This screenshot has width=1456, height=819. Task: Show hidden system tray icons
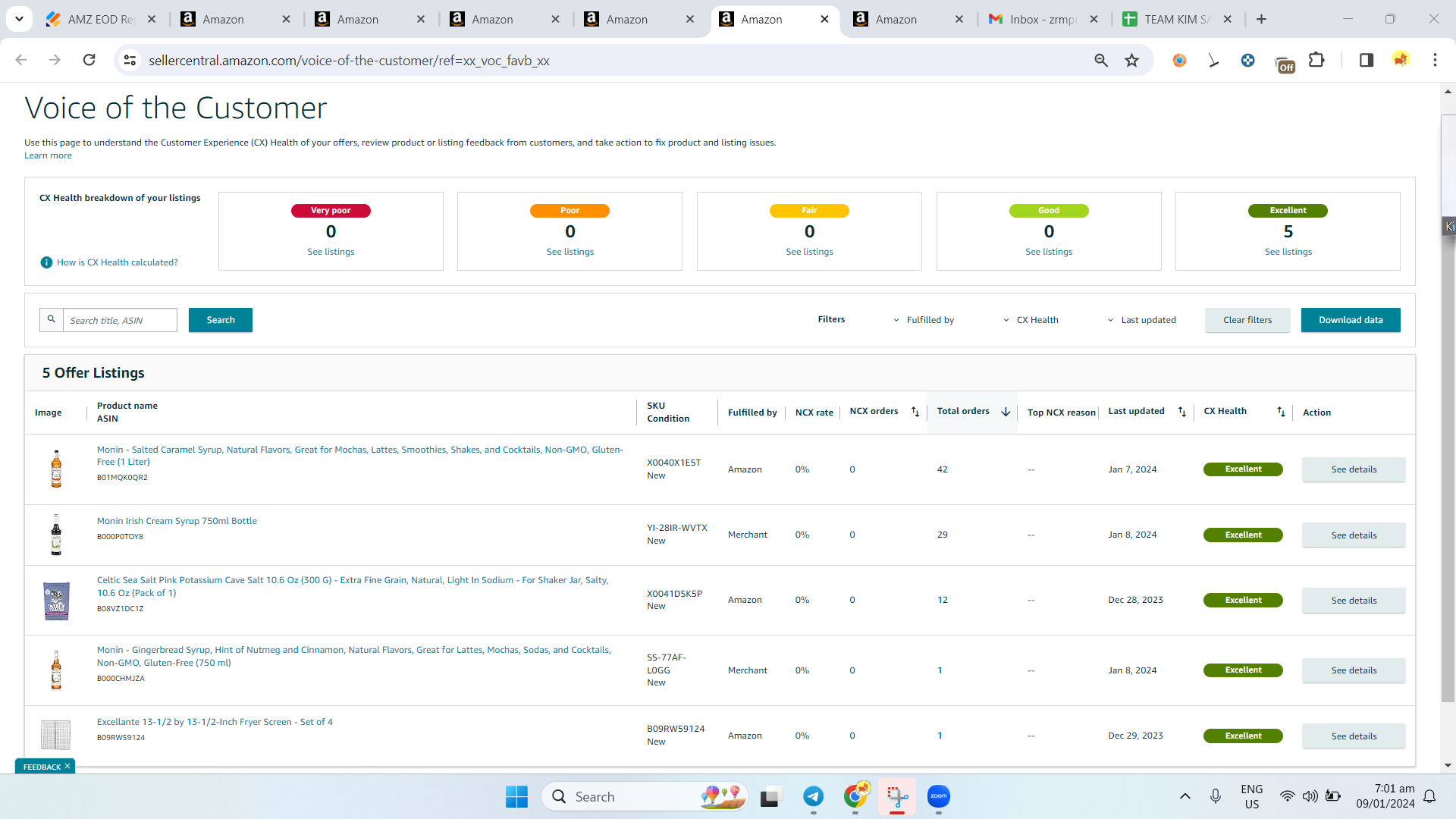click(x=1185, y=796)
